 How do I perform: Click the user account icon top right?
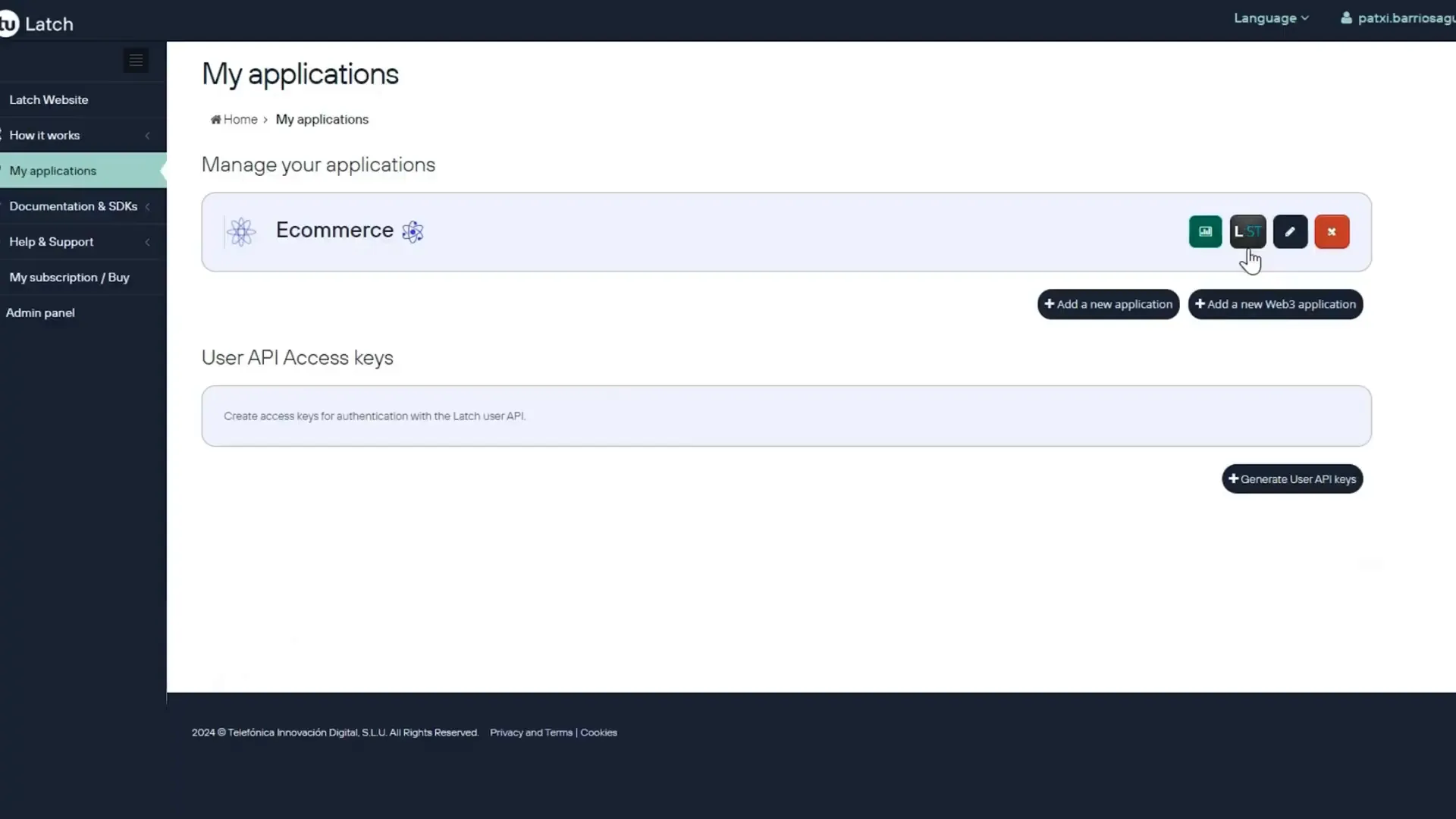[1344, 18]
